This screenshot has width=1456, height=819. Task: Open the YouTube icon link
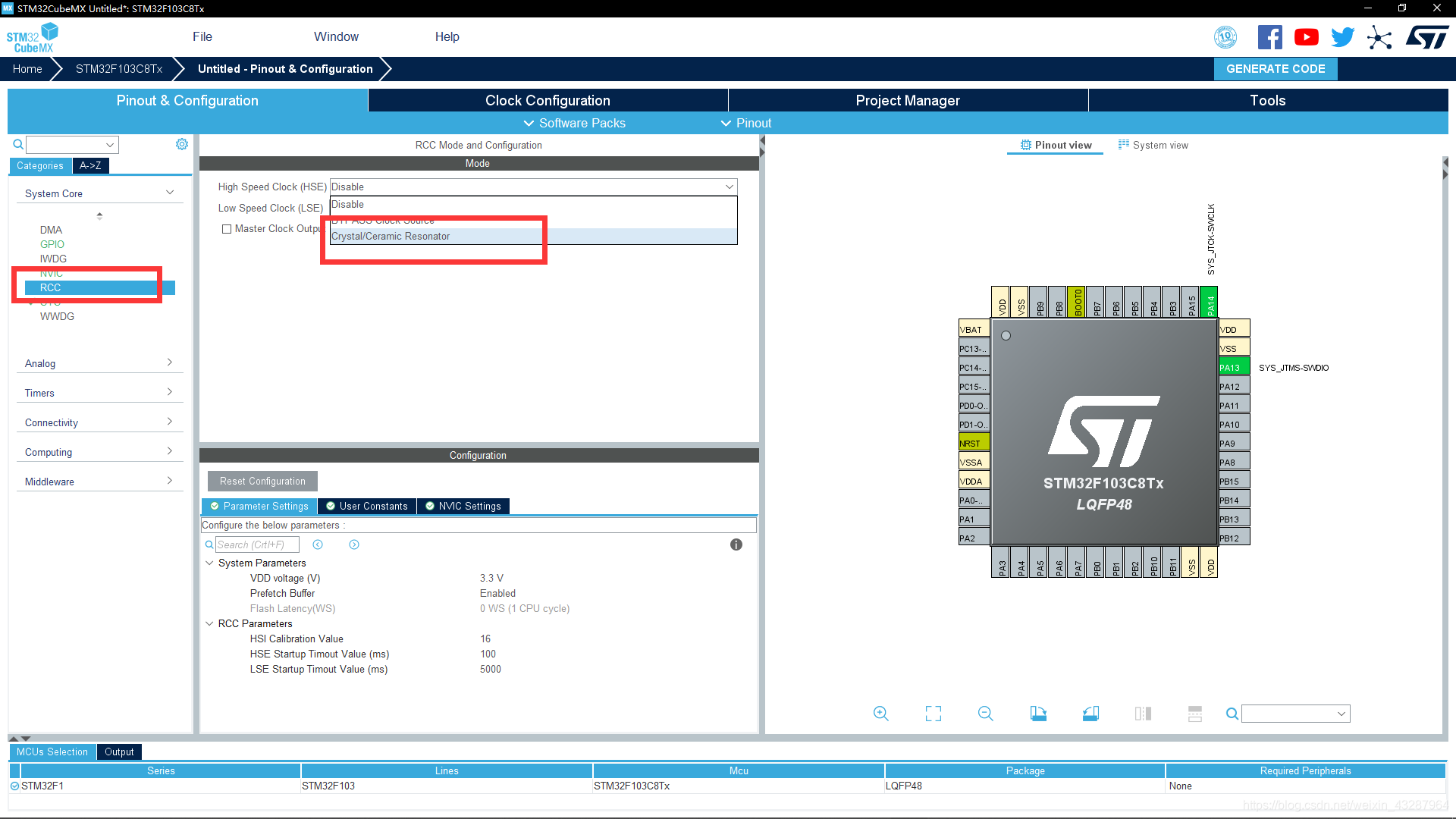click(1306, 37)
